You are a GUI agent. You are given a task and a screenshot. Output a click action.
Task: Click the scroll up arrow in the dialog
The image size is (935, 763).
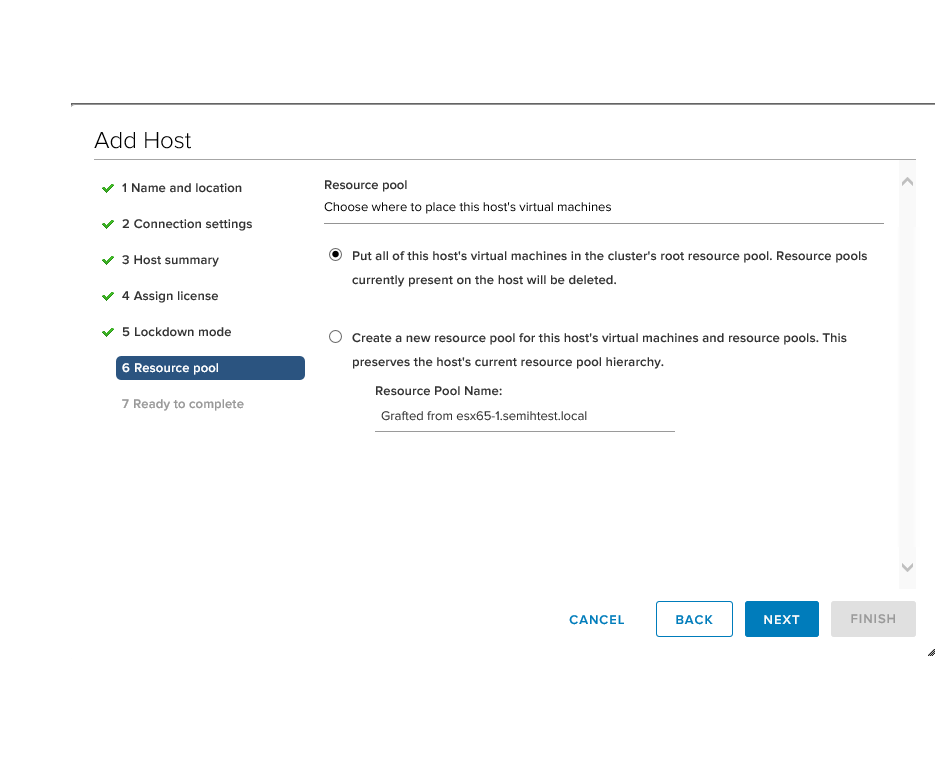(x=907, y=182)
